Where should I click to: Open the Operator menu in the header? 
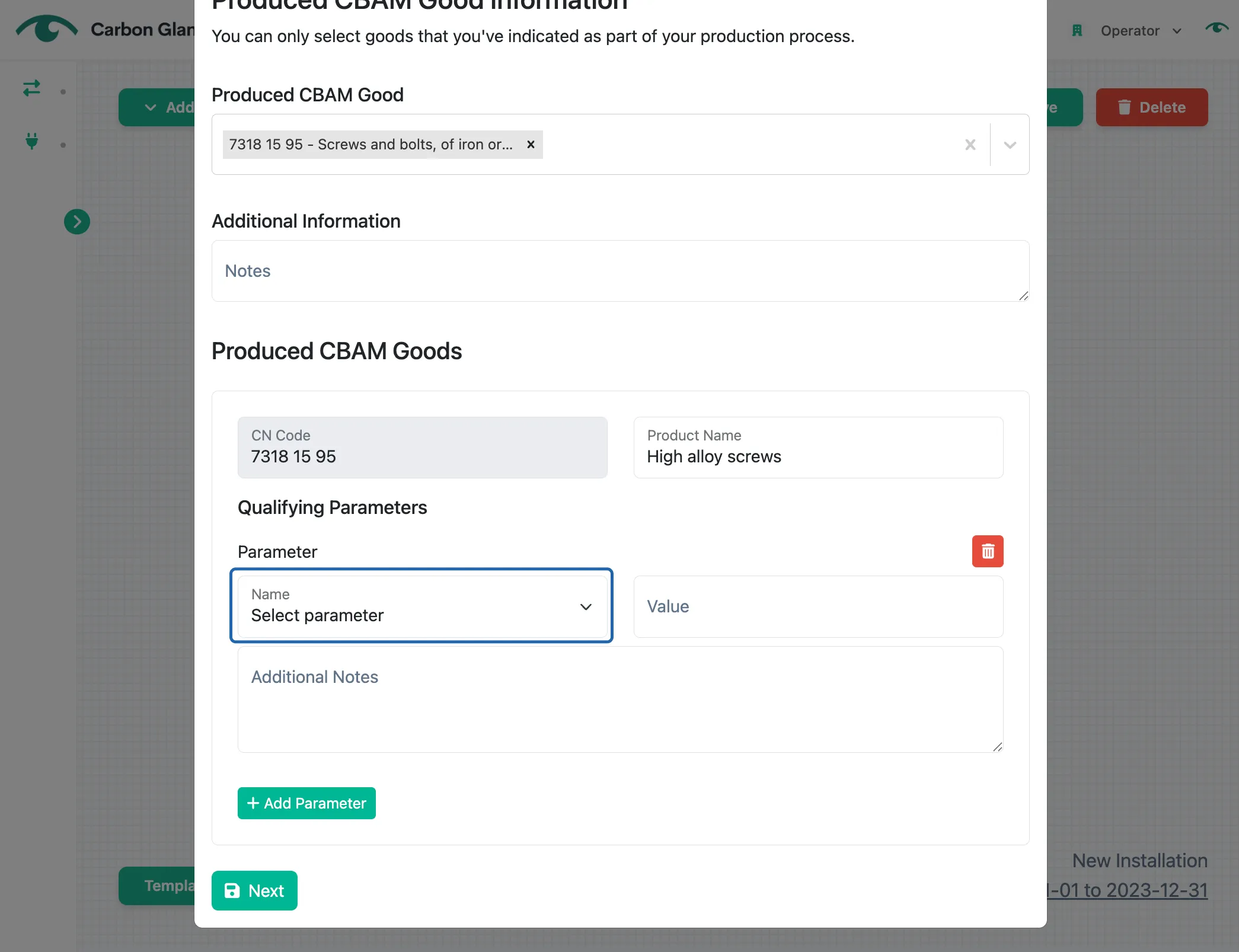[1141, 31]
